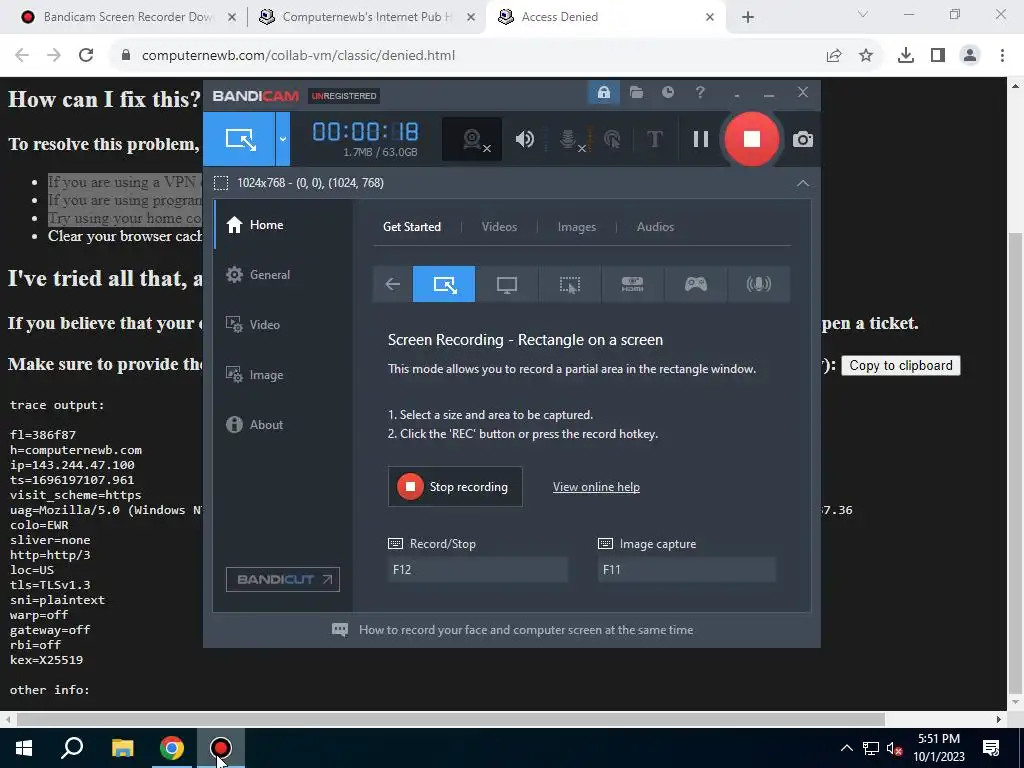Switch to Computernewb's Internet Pub tab
This screenshot has width=1024, height=768.
(x=366, y=17)
